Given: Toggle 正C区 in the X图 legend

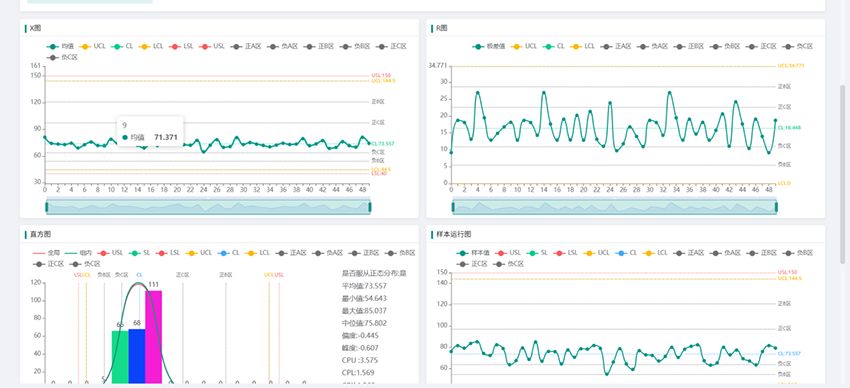Looking at the screenshot, I should (391, 47).
